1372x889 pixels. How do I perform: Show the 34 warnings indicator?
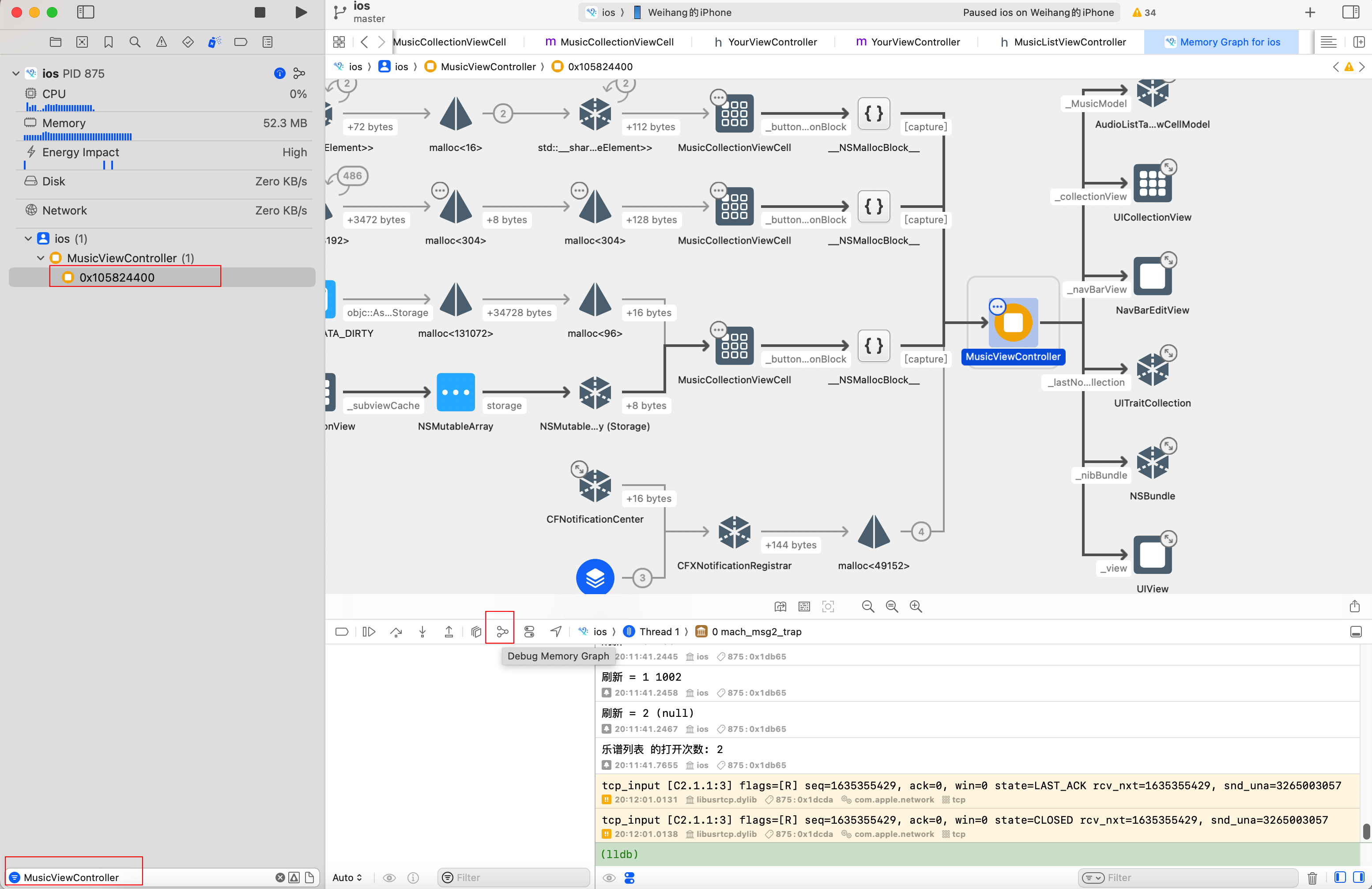[x=1144, y=12]
